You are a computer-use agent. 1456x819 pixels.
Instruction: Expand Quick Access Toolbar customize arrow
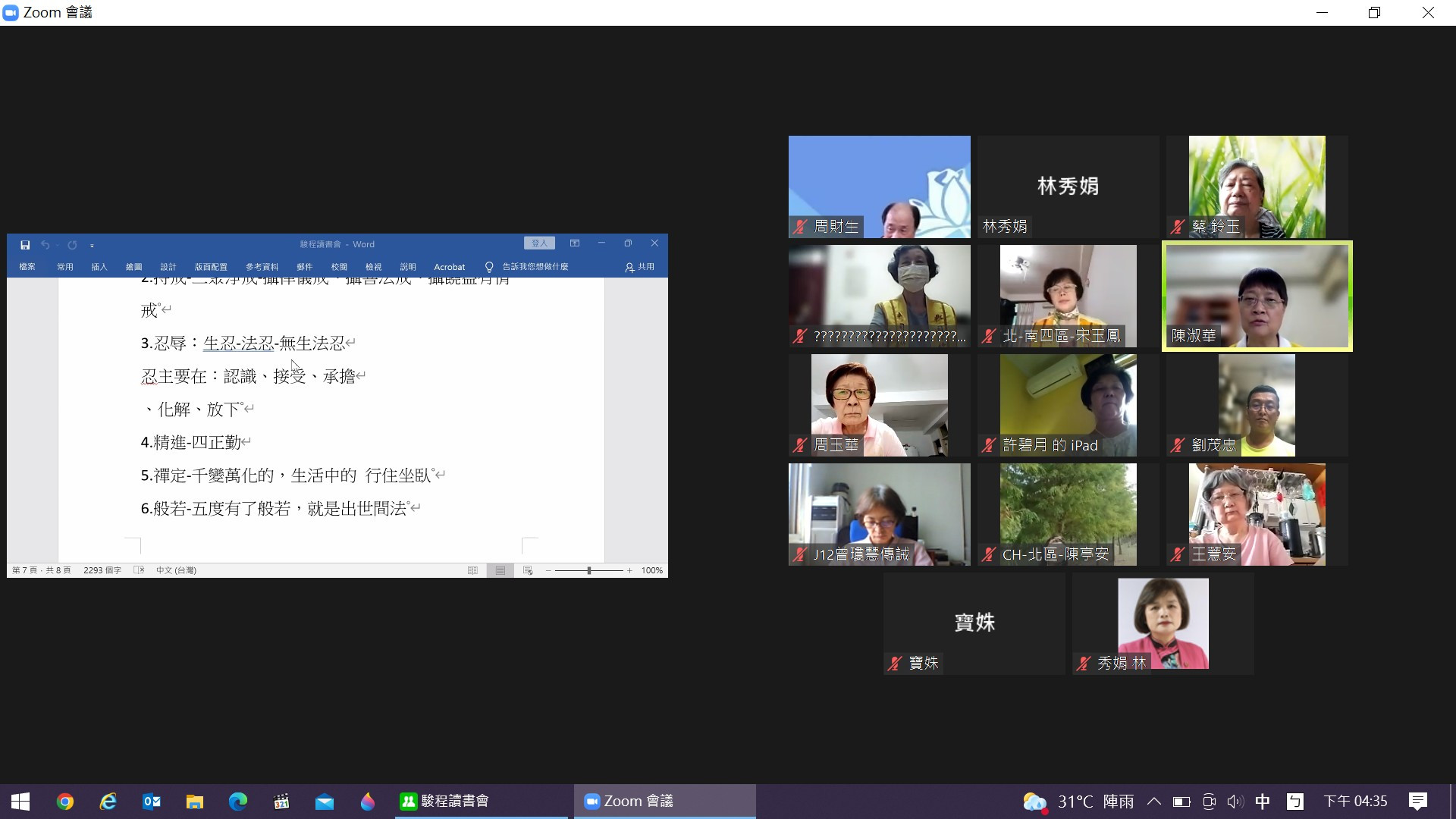(92, 246)
